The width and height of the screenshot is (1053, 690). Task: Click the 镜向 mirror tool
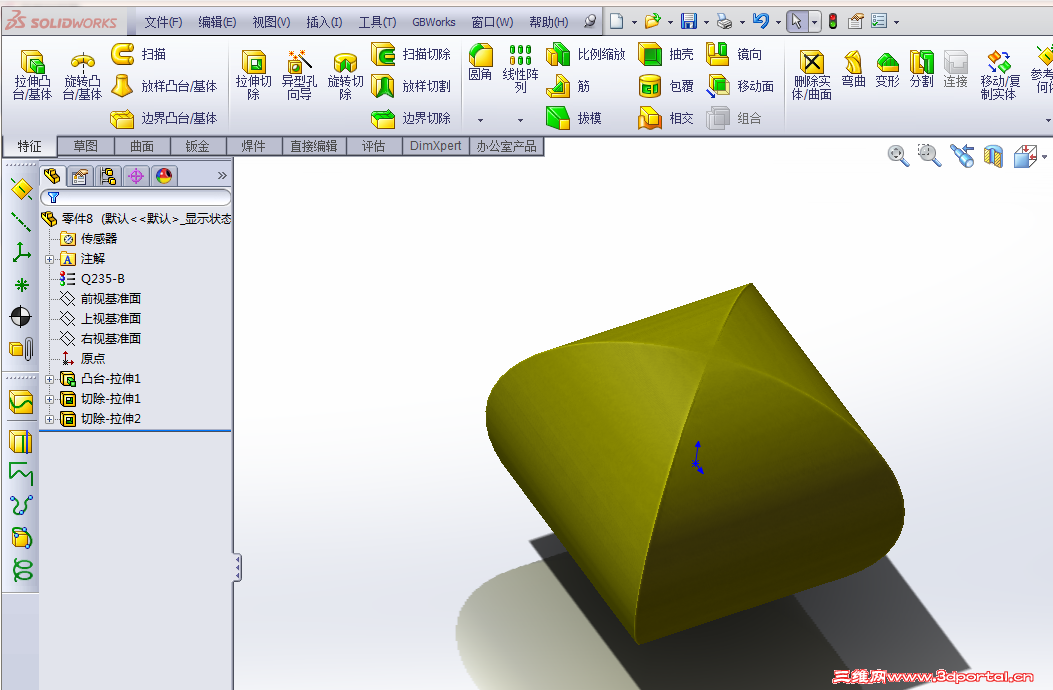pos(734,54)
